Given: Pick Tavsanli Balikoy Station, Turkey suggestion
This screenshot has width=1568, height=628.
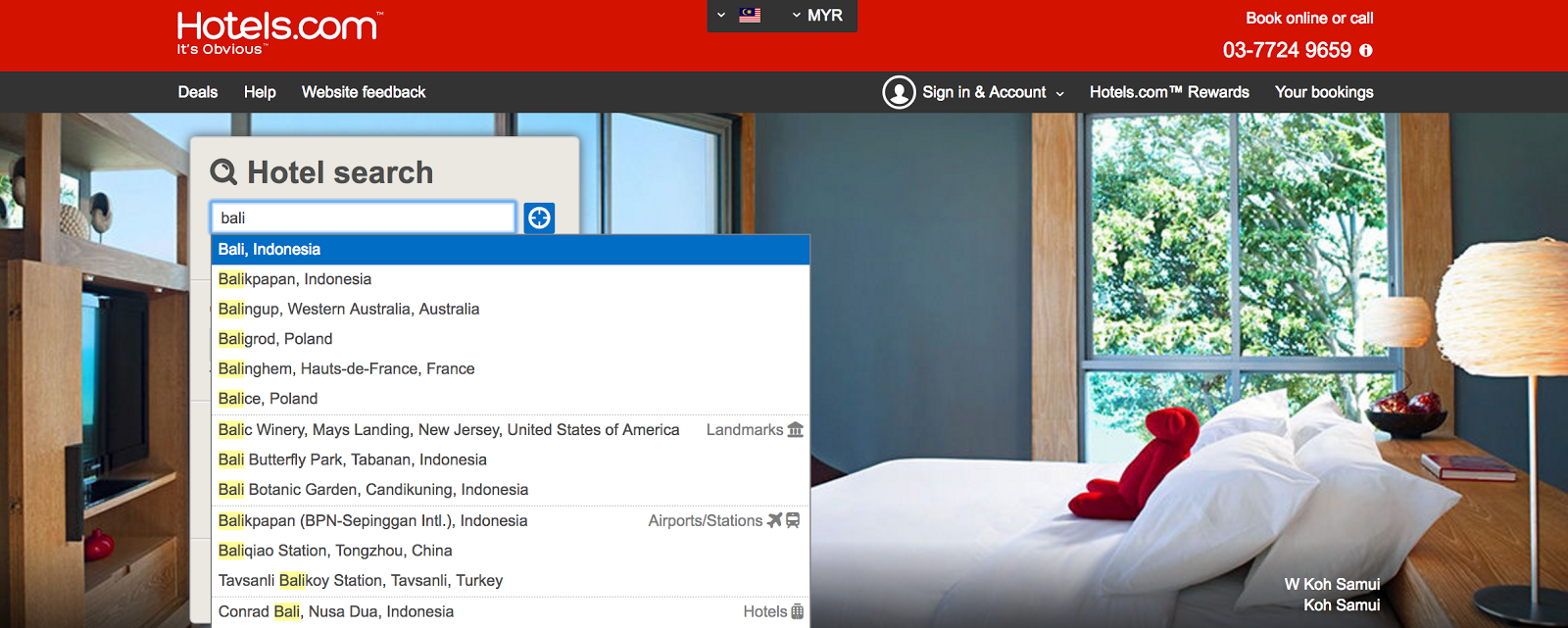Looking at the screenshot, I should pos(511,580).
